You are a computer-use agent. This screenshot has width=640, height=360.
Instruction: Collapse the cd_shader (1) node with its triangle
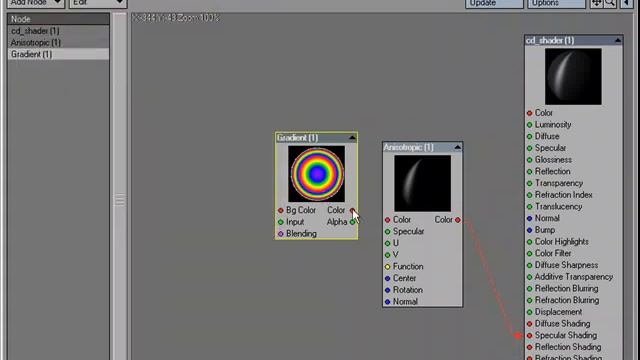coord(617,40)
